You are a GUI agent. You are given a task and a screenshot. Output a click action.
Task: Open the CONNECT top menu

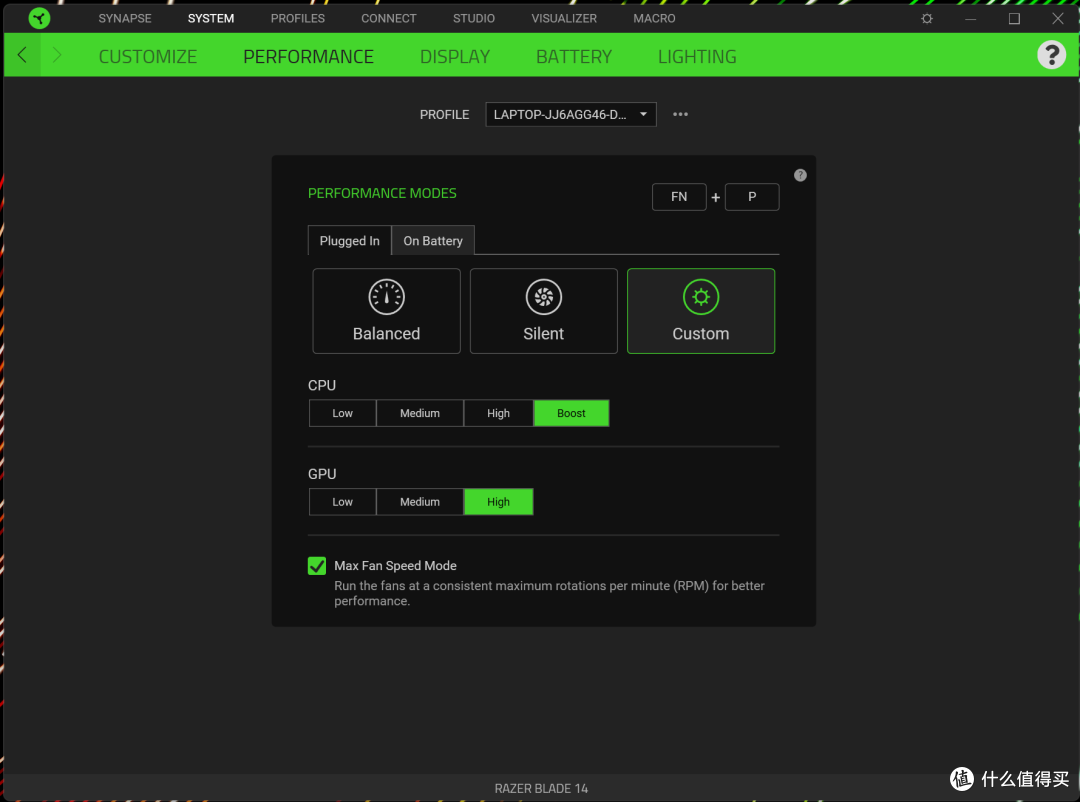pos(388,19)
